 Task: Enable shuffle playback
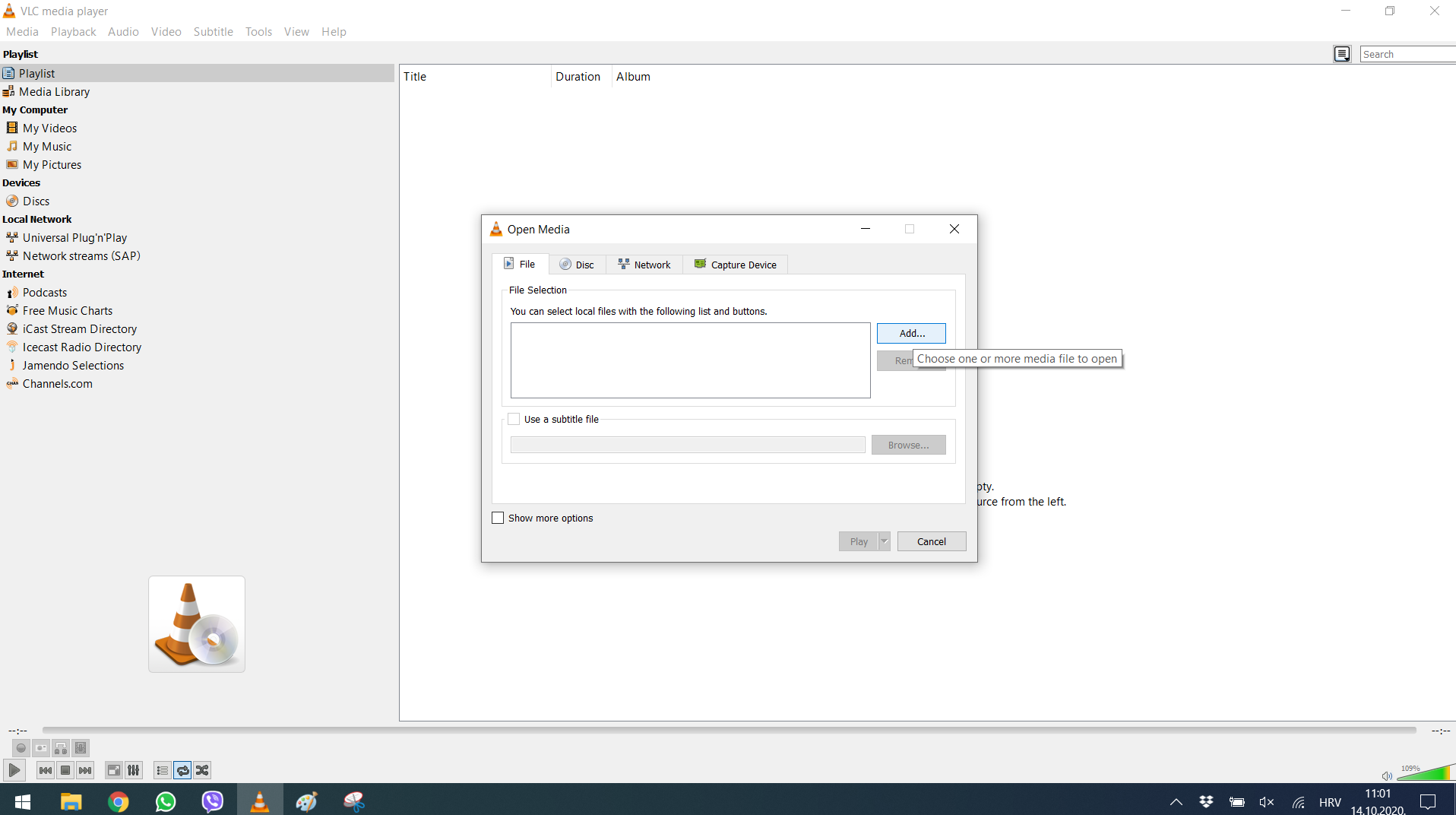click(202, 770)
